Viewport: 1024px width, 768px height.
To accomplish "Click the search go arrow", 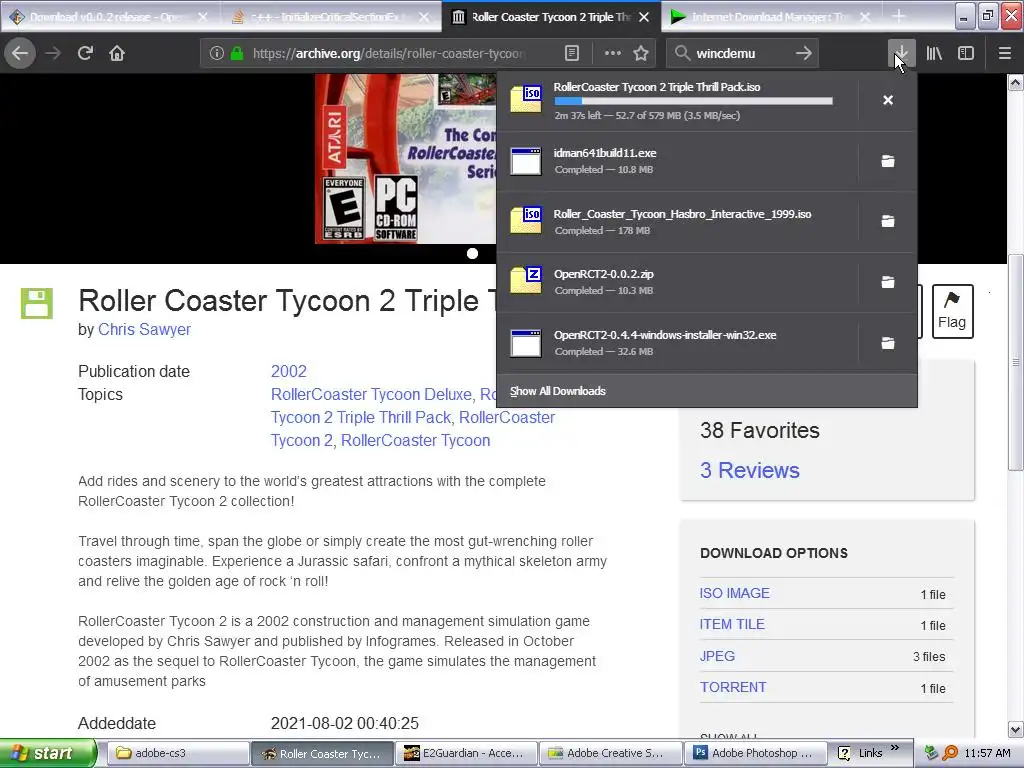I will point(804,53).
